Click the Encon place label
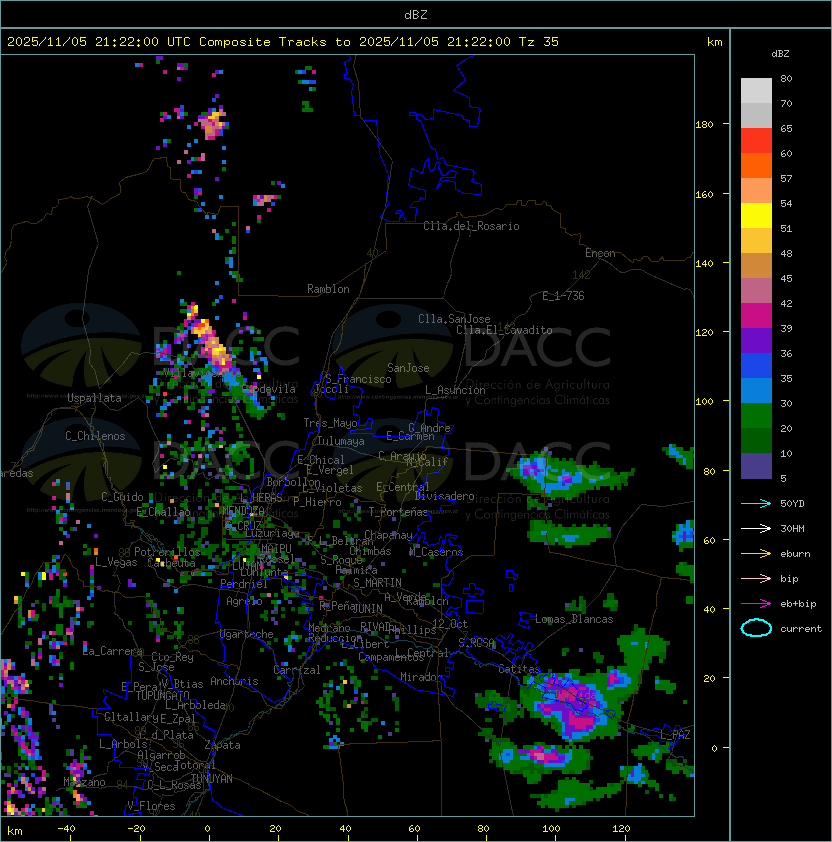 click(600, 253)
